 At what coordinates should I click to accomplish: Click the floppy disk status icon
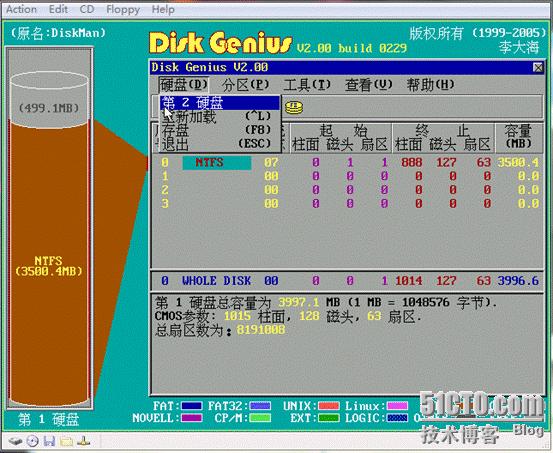click(x=49, y=441)
